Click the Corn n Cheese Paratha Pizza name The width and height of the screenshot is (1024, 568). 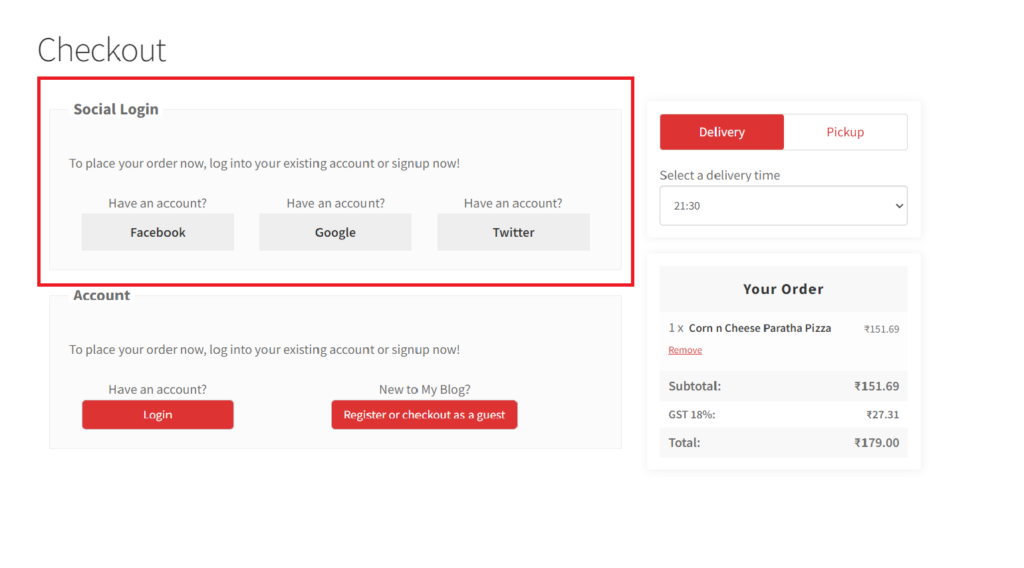tap(759, 328)
